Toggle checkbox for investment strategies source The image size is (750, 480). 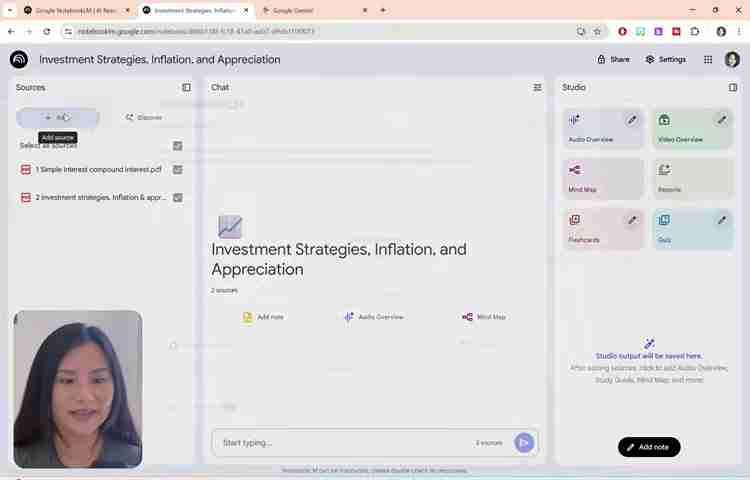177,197
